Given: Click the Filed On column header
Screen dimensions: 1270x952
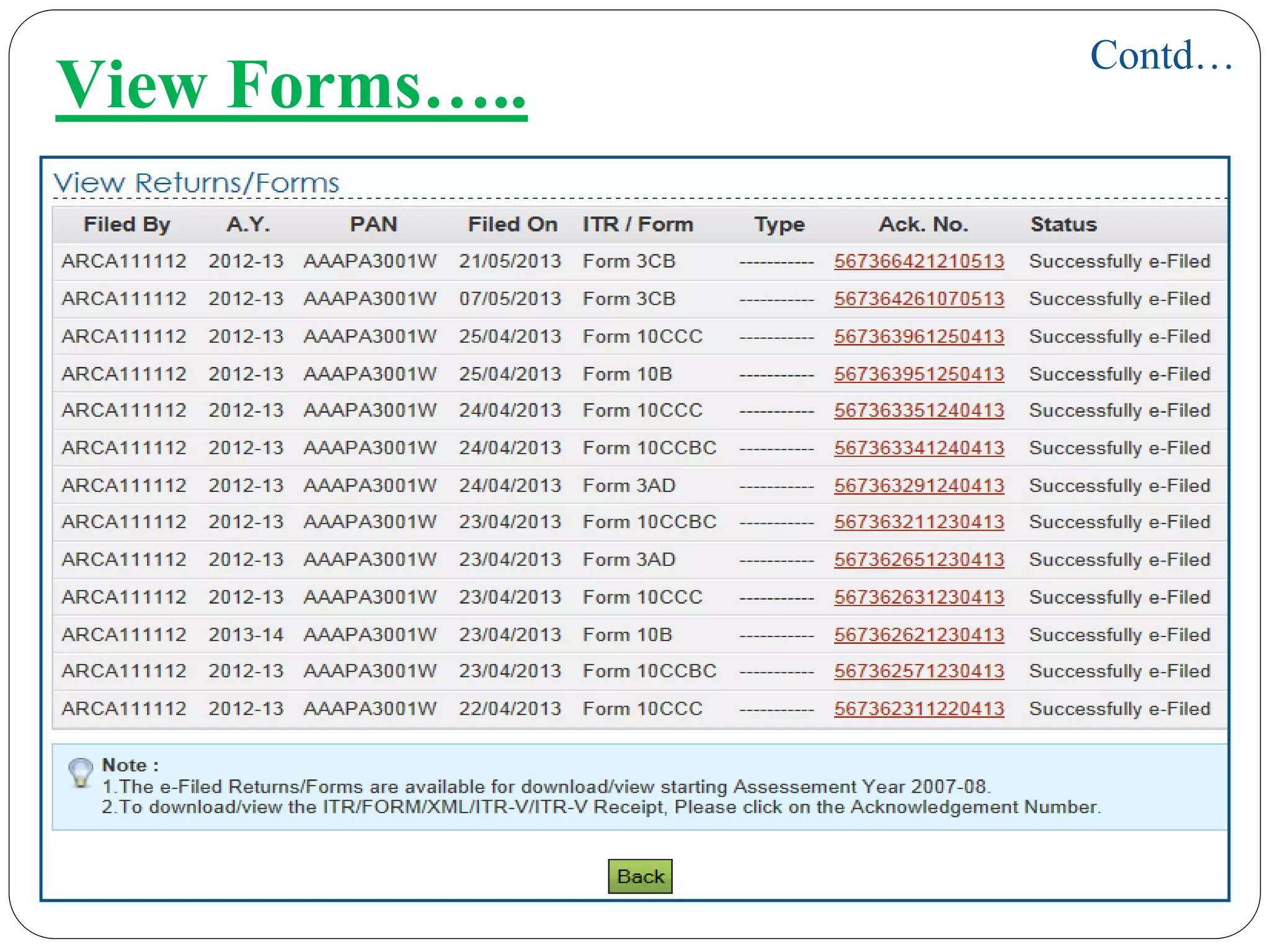Looking at the screenshot, I should click(513, 224).
